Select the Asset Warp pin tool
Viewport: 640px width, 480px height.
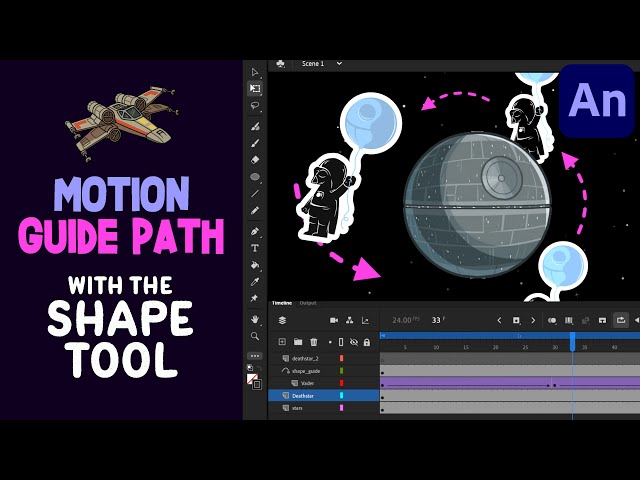pyautogui.click(x=255, y=298)
